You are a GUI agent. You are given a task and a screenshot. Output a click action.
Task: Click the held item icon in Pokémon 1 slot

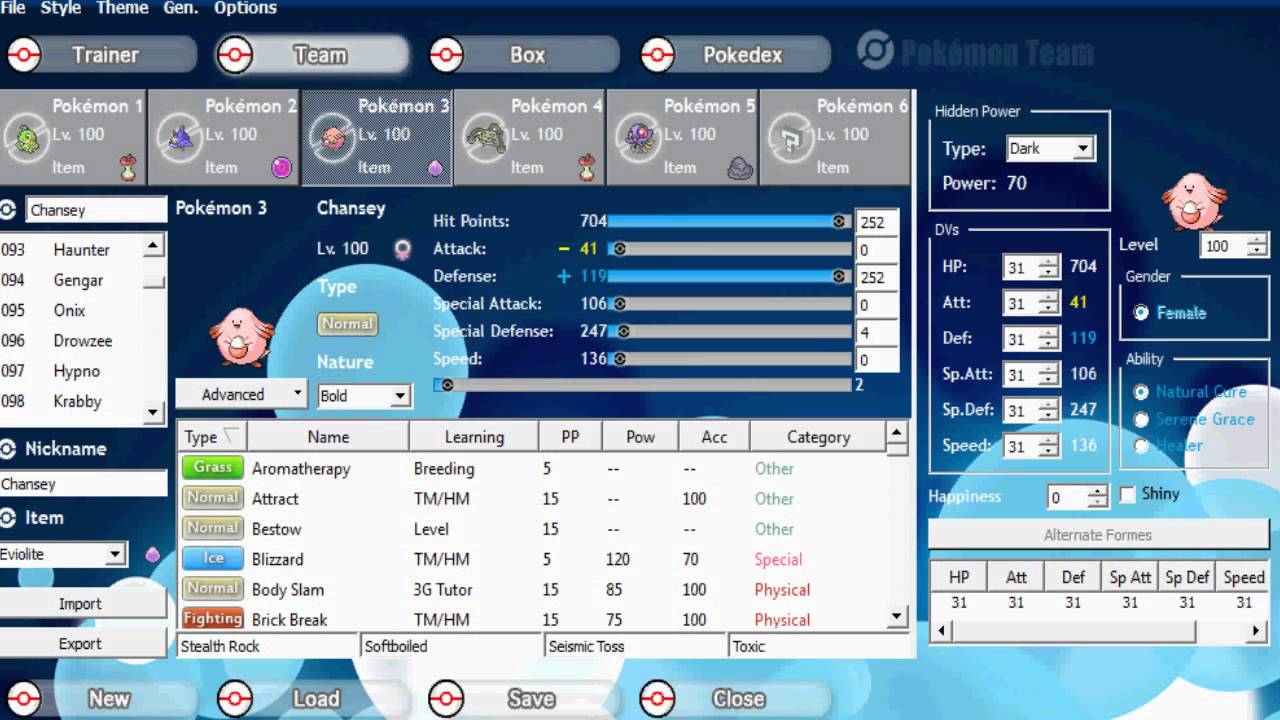(128, 167)
